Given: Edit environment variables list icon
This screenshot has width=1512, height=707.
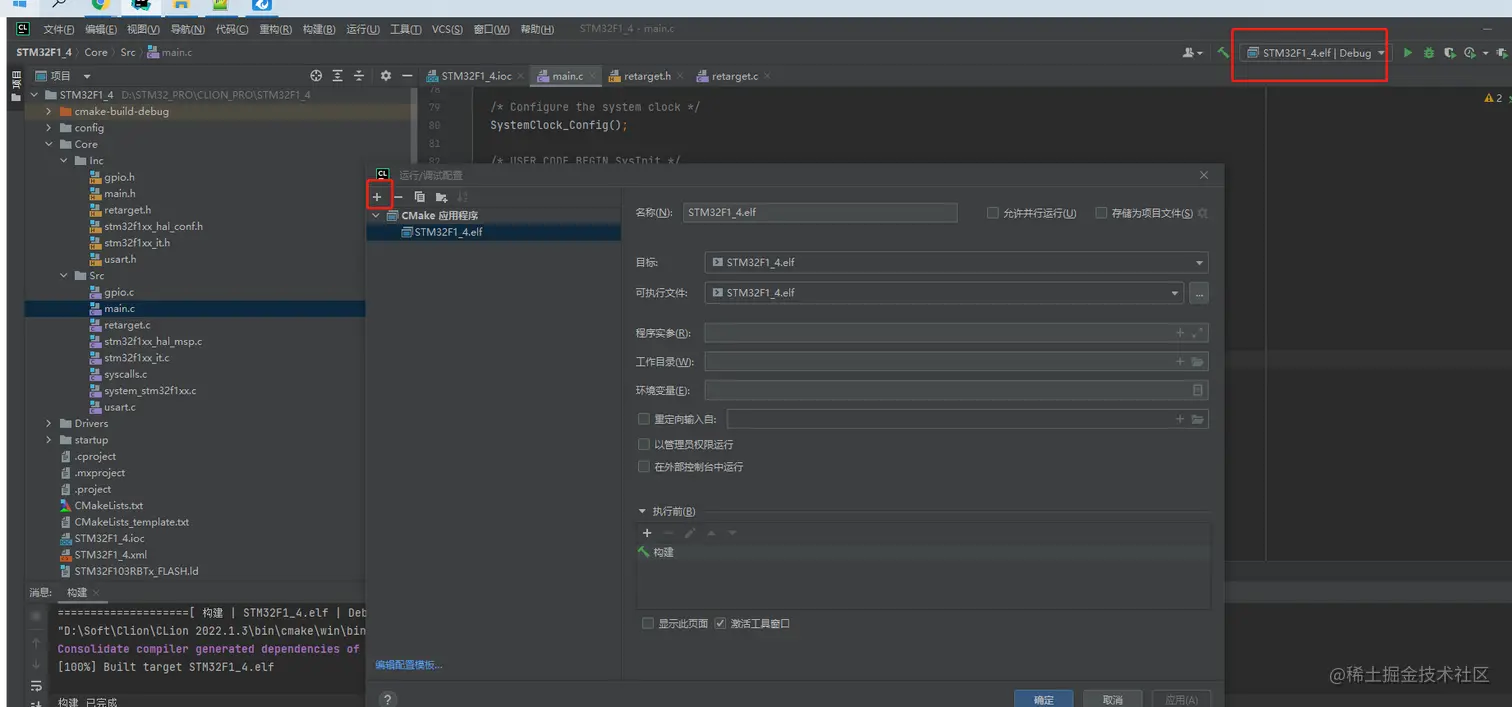Looking at the screenshot, I should click(x=1198, y=390).
